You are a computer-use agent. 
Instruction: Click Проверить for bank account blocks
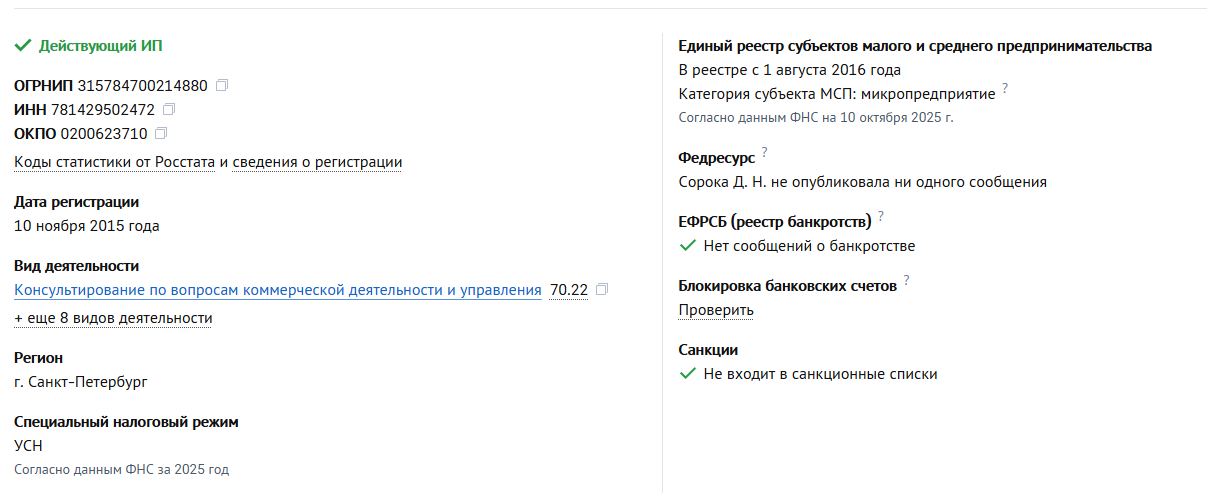[x=716, y=310]
